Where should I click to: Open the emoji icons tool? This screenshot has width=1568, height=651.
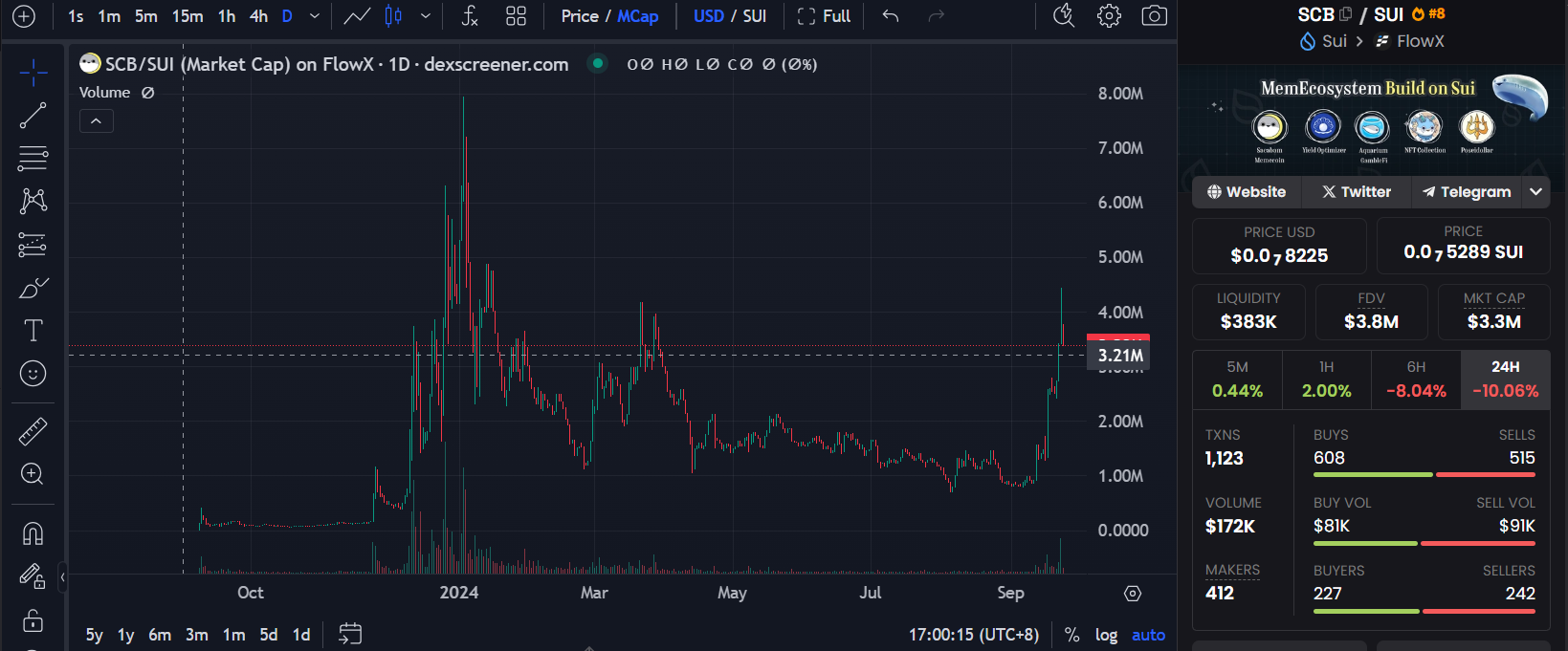point(33,374)
